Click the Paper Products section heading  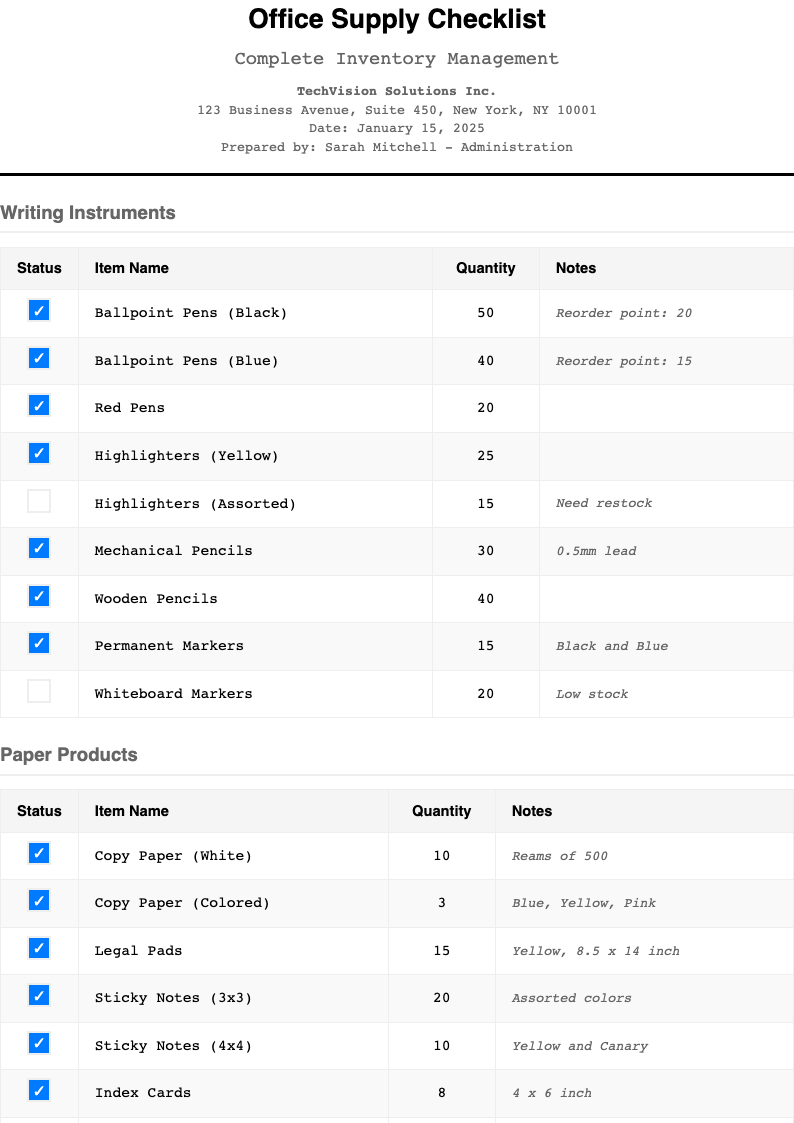(x=69, y=755)
